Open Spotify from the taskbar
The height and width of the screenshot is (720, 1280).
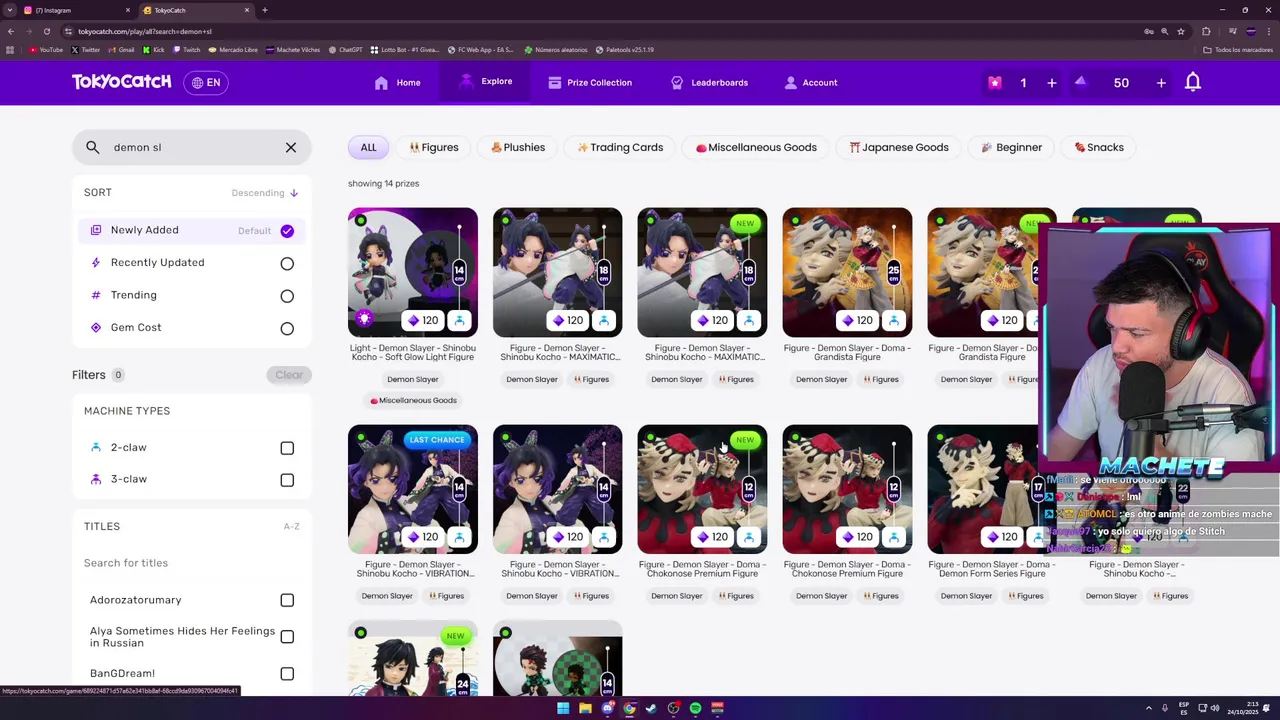coord(695,708)
